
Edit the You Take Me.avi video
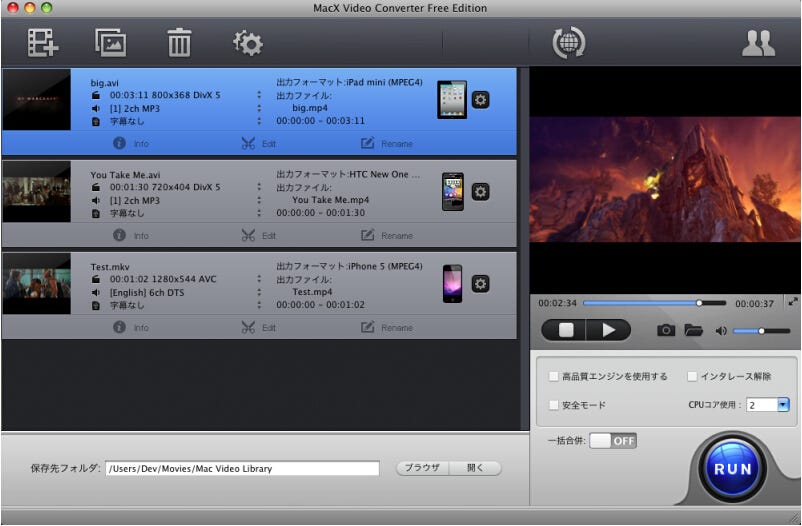coord(258,235)
